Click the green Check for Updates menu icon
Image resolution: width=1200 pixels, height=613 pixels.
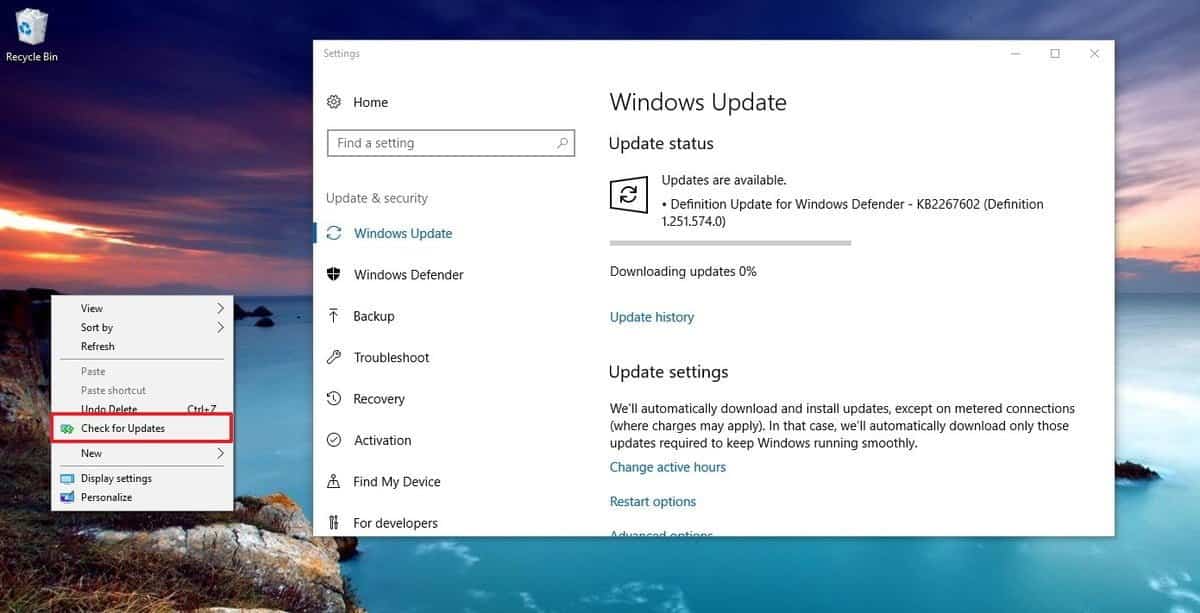click(x=67, y=429)
